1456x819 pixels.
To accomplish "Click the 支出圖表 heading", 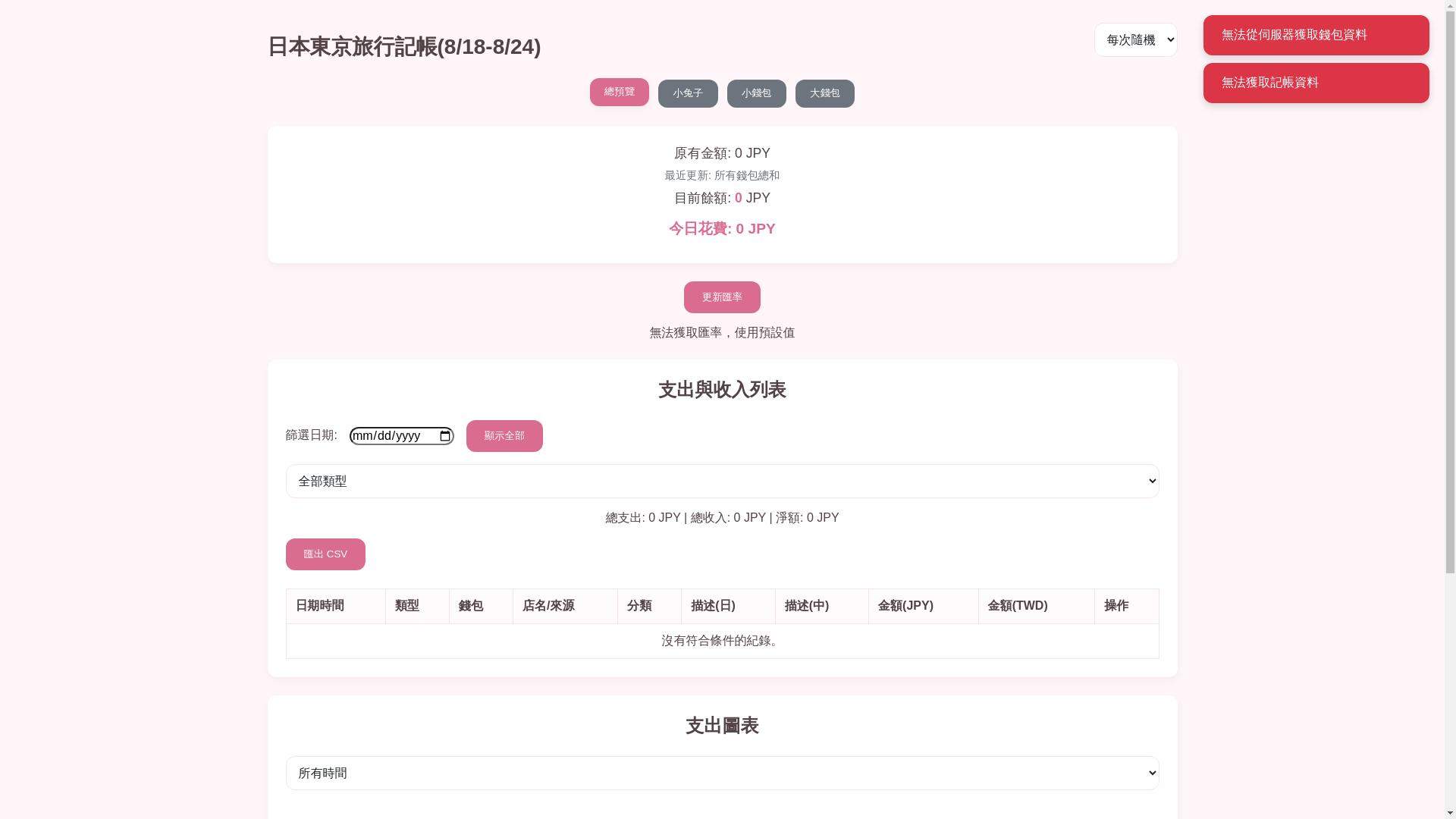I will click(722, 726).
